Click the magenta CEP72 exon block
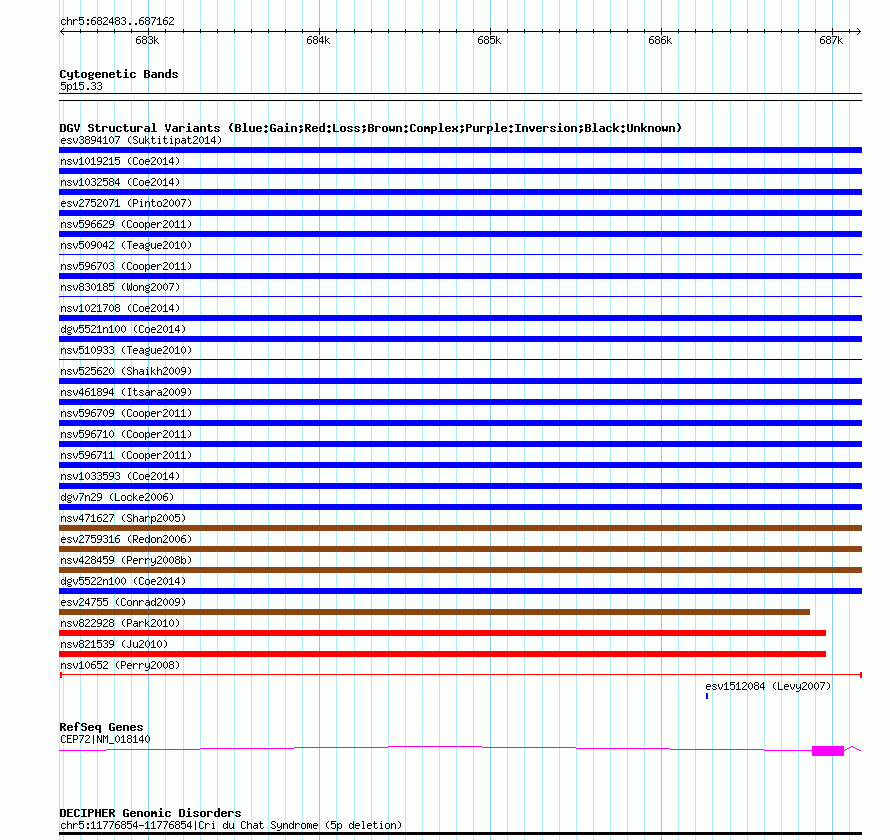 [x=828, y=751]
